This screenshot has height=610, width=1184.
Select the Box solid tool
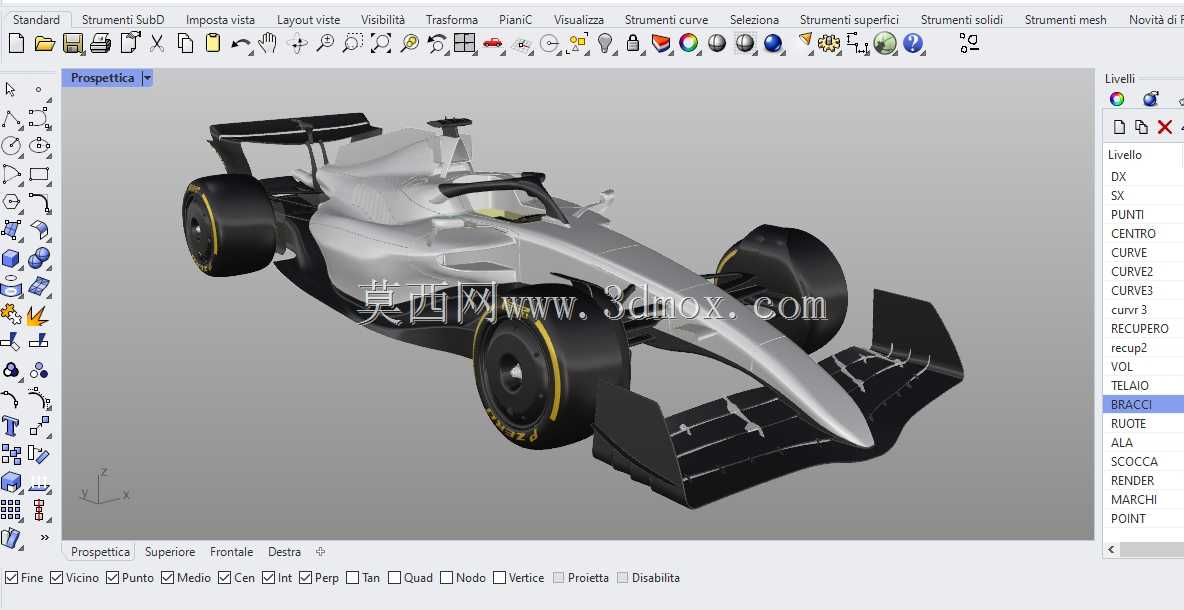[x=11, y=259]
